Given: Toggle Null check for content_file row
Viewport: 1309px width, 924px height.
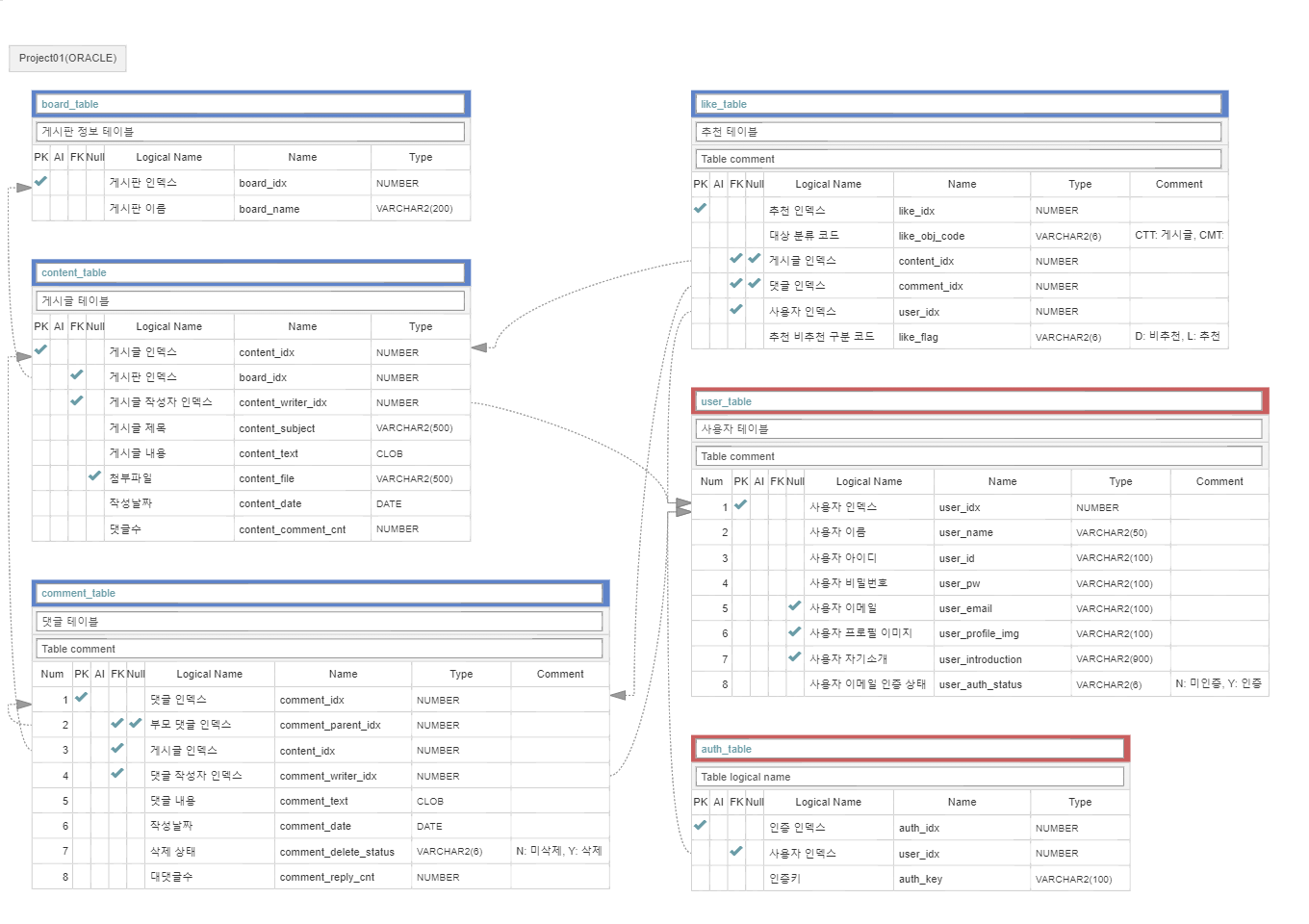Looking at the screenshot, I should tap(94, 477).
